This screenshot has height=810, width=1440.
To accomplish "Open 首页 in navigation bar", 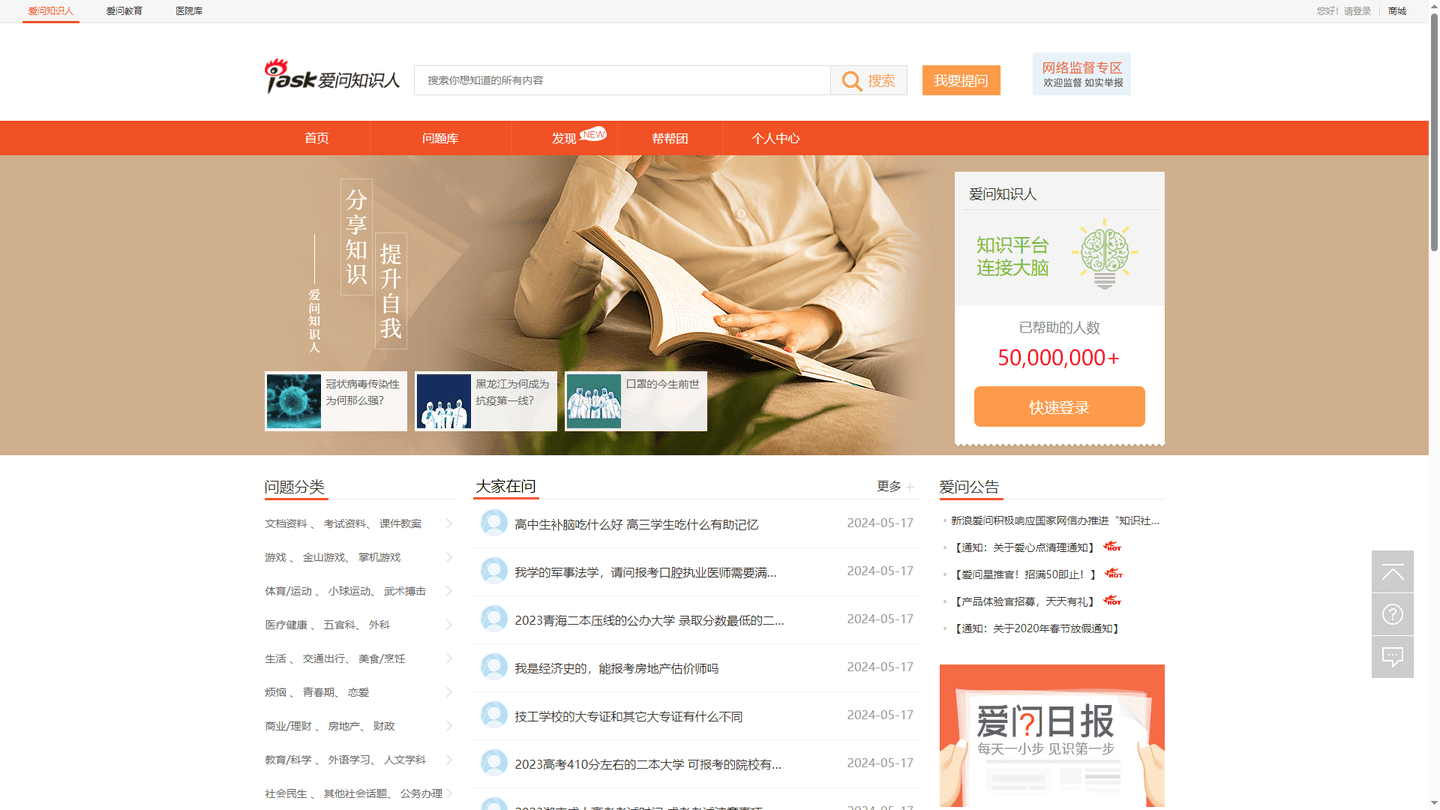I will point(317,138).
